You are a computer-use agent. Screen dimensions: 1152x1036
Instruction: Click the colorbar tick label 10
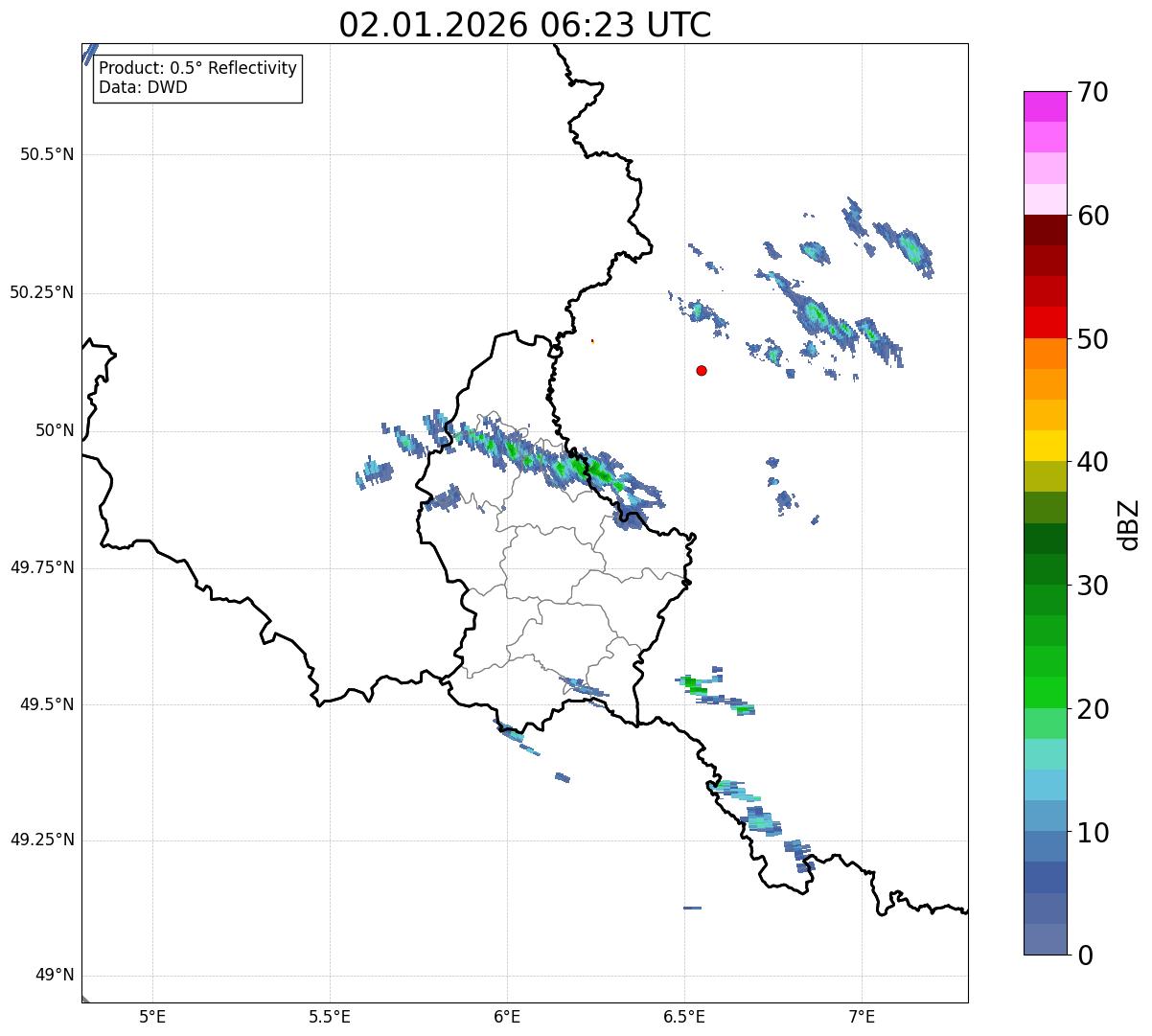pyautogui.click(x=1092, y=834)
